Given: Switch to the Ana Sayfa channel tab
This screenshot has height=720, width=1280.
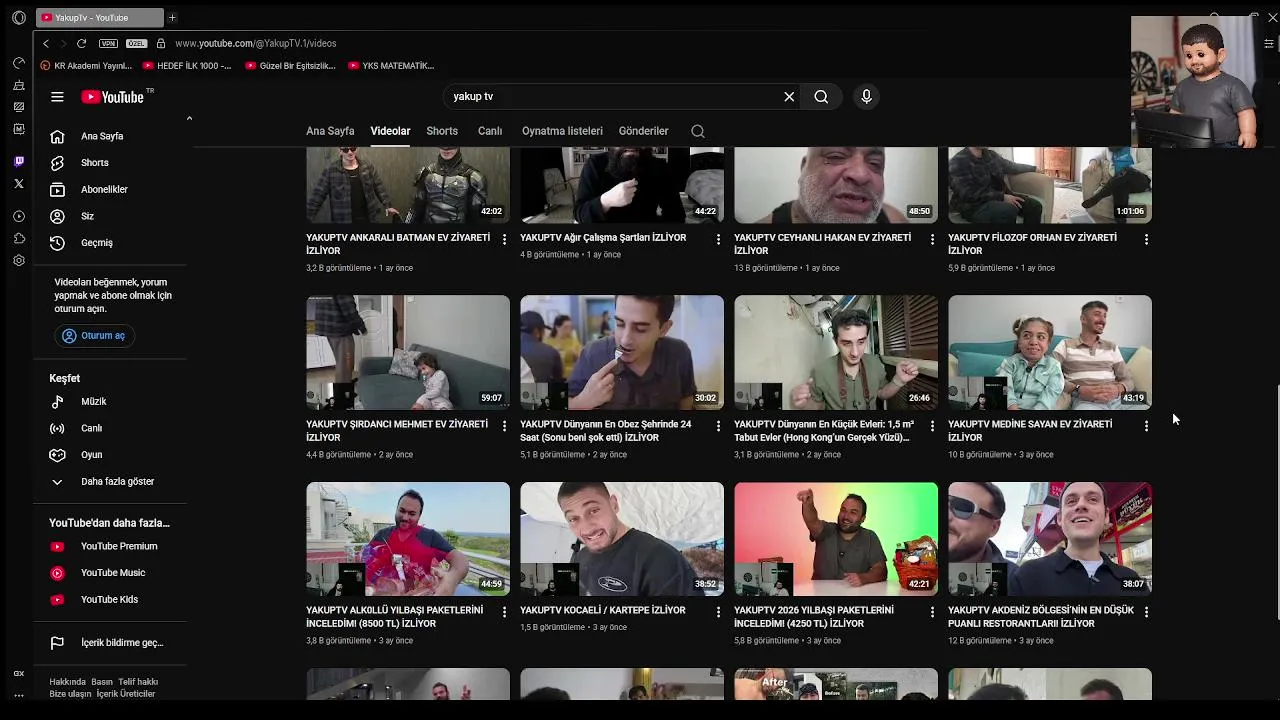Looking at the screenshot, I should 330,131.
